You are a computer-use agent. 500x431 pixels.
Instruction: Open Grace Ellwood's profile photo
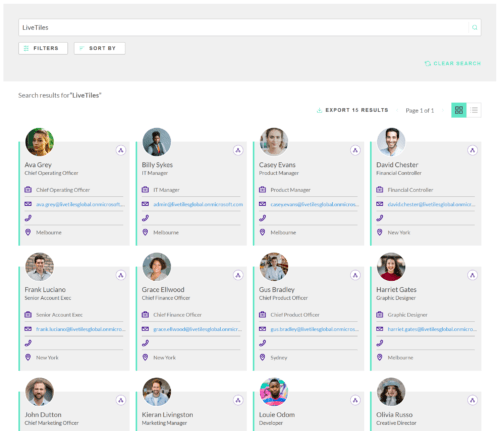157,267
